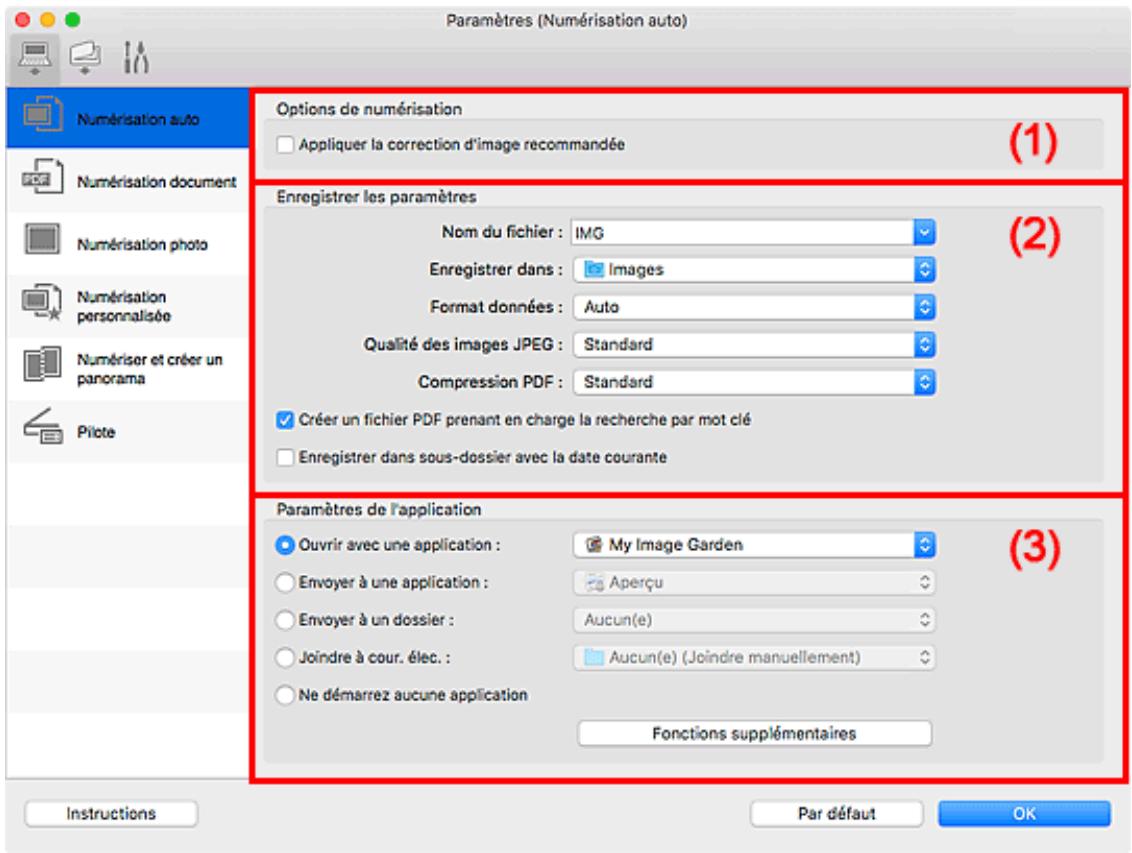Screen dimensions: 1132x853
Task: Click the Numérisation auto scanner icon
Action: tap(43, 115)
